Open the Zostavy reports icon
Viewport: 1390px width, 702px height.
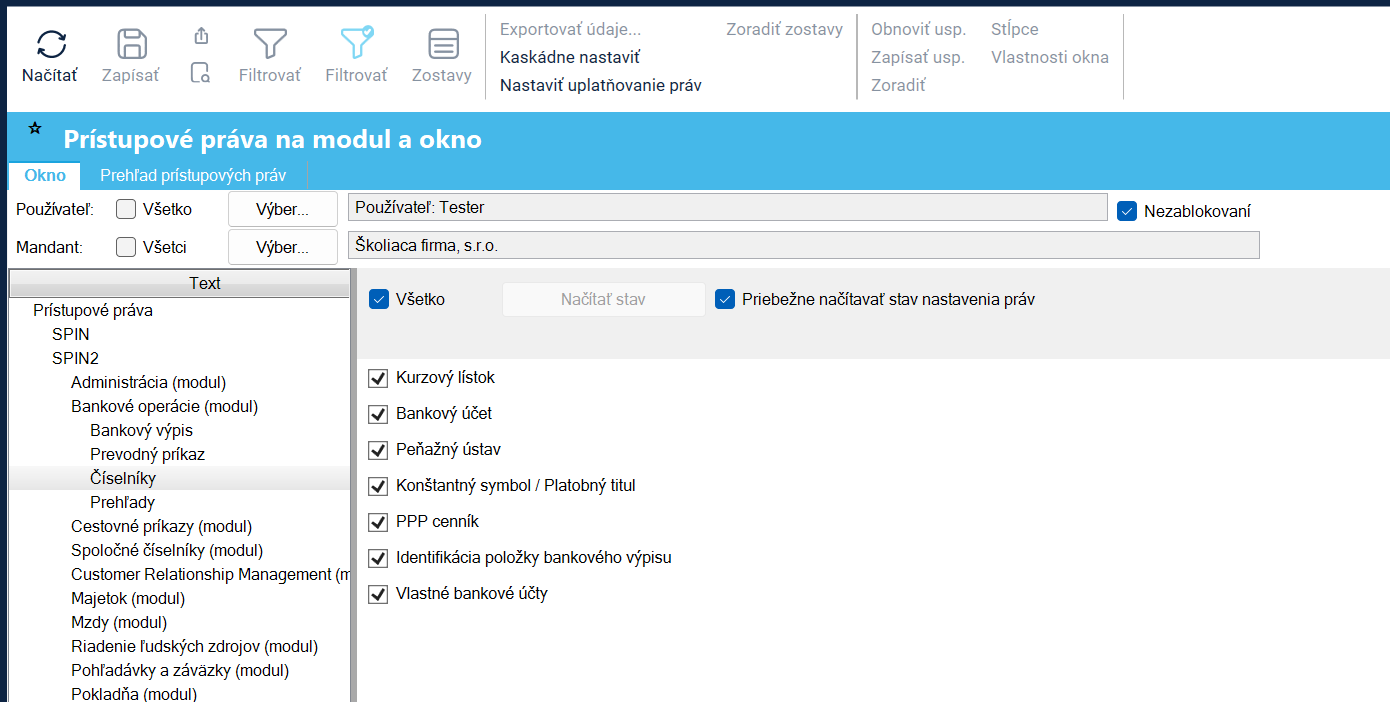443,44
